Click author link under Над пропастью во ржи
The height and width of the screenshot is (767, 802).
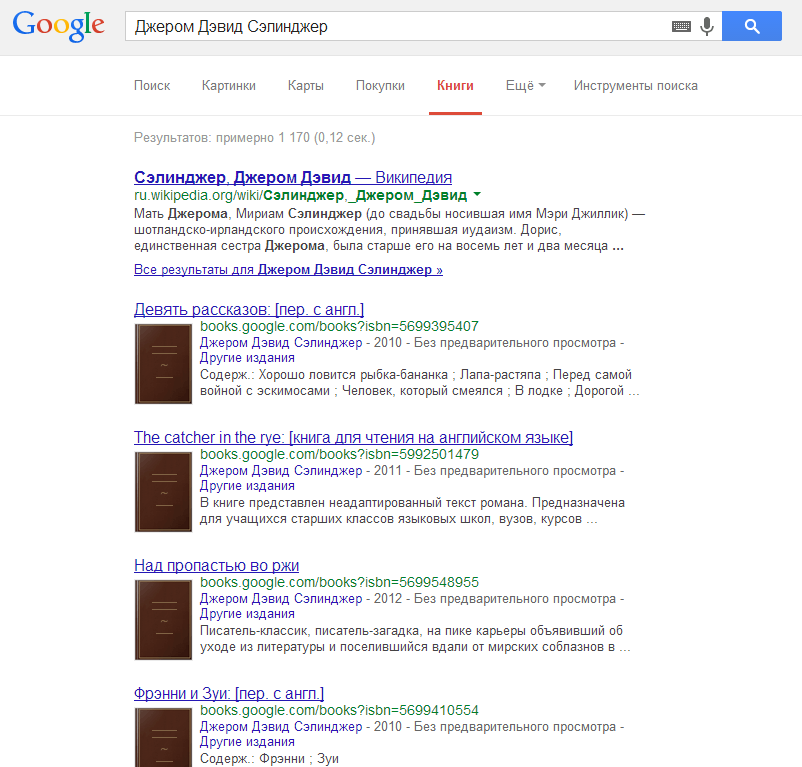(x=281, y=598)
